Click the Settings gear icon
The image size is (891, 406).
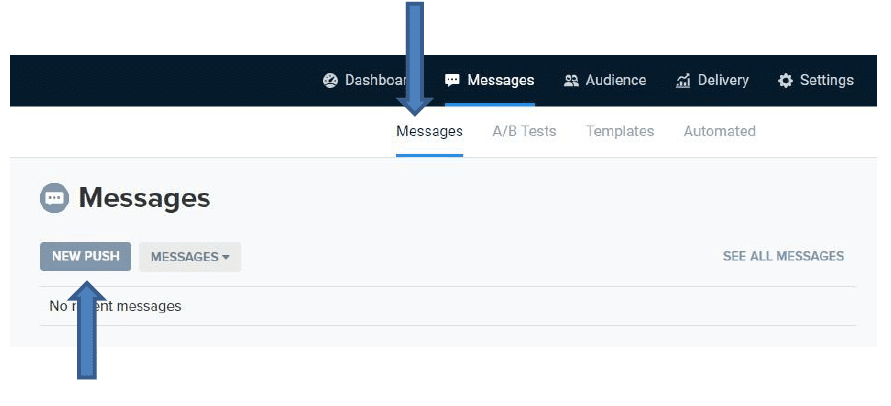tap(785, 81)
